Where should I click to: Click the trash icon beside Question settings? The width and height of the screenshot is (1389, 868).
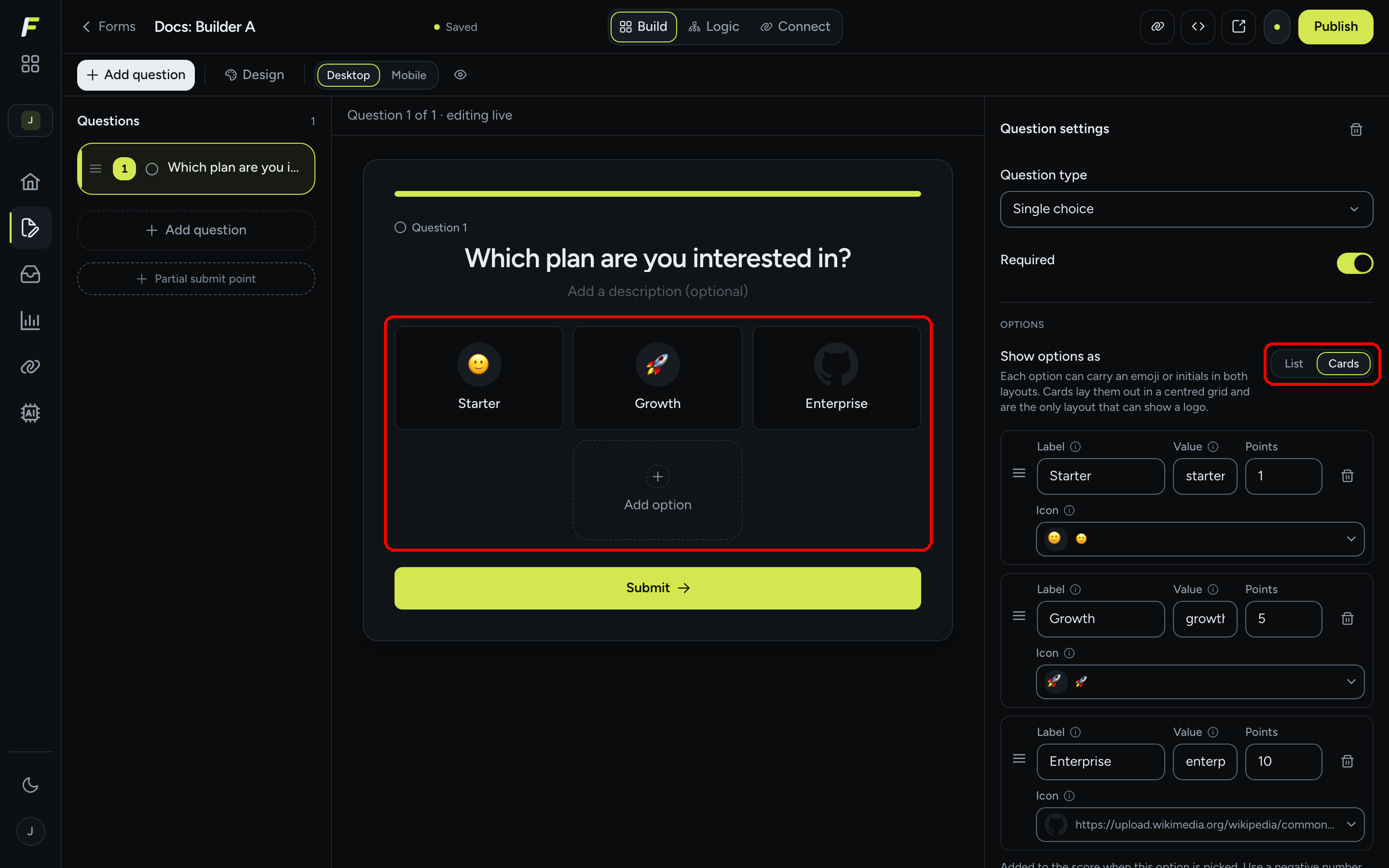pyautogui.click(x=1356, y=130)
